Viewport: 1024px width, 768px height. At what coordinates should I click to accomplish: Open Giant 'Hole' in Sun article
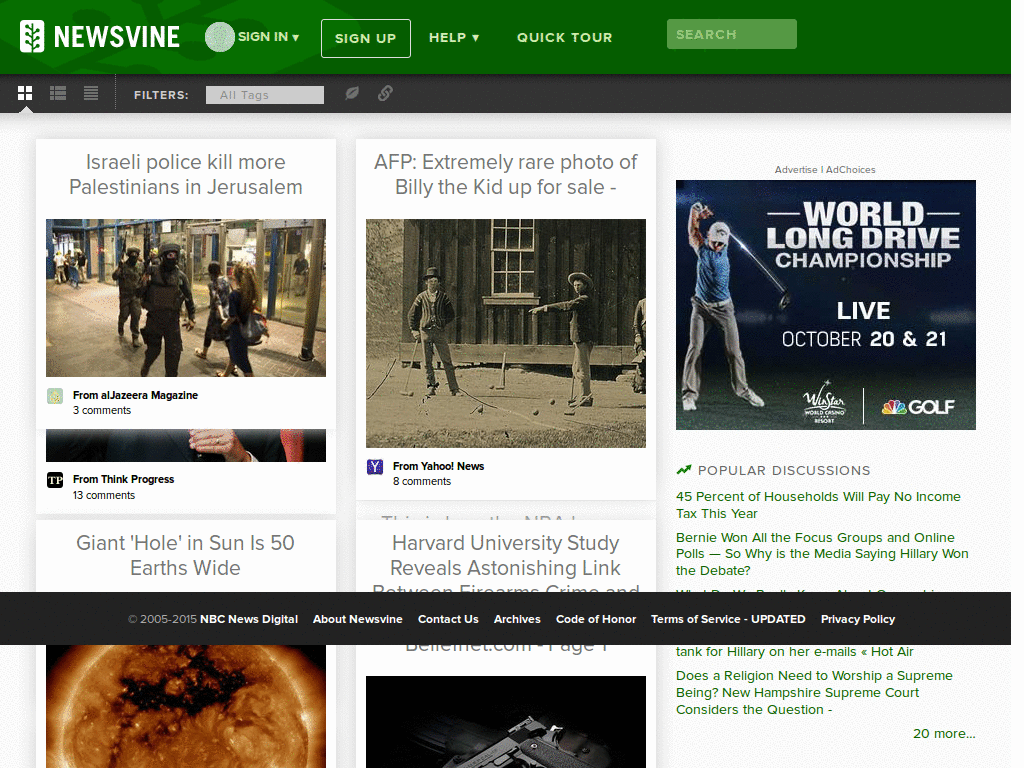coord(185,555)
